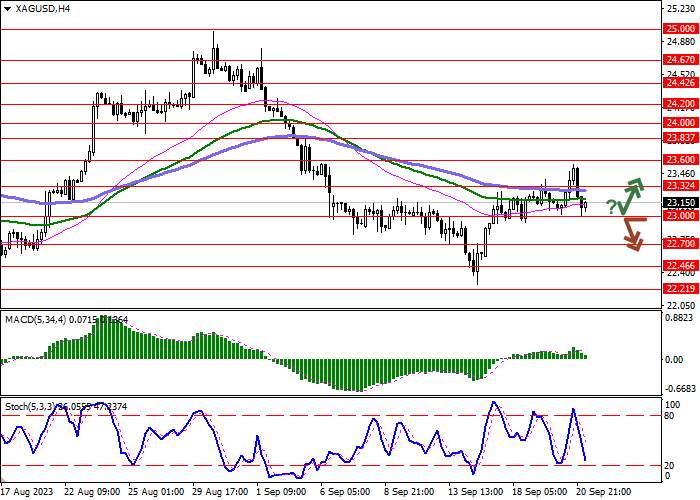
Task: Select the 23.000 price level label
Action: pyautogui.click(x=681, y=216)
